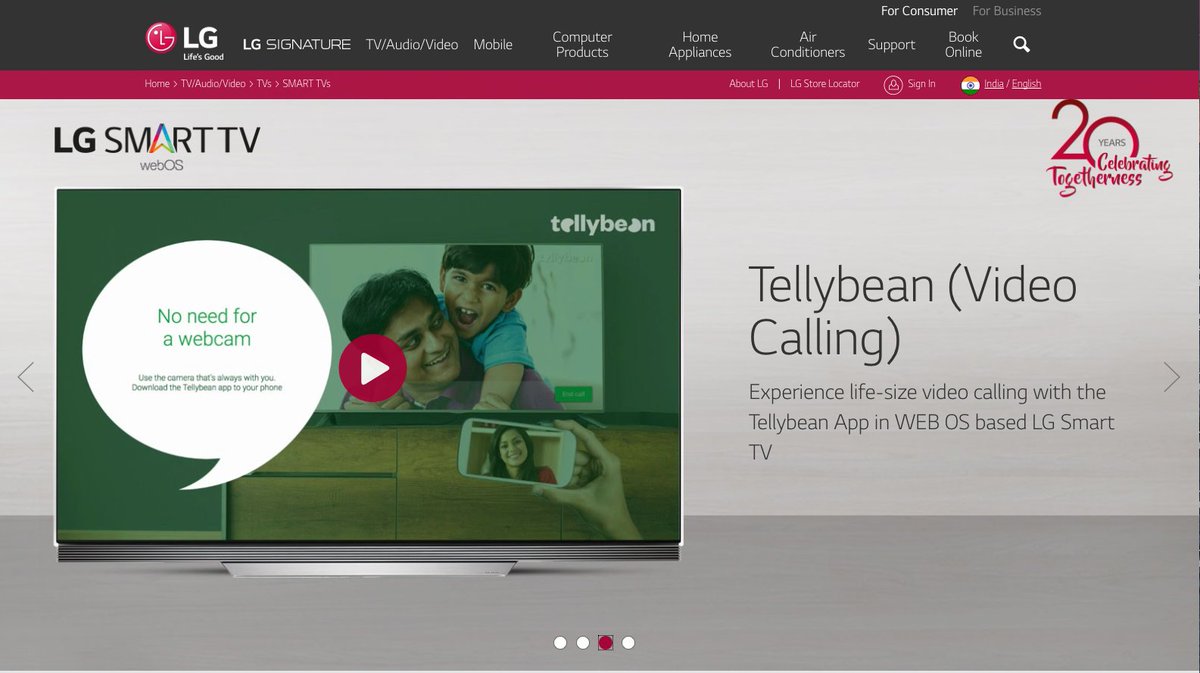Click the 20 Years Celebrating Togetherness logo

[x=1109, y=148]
